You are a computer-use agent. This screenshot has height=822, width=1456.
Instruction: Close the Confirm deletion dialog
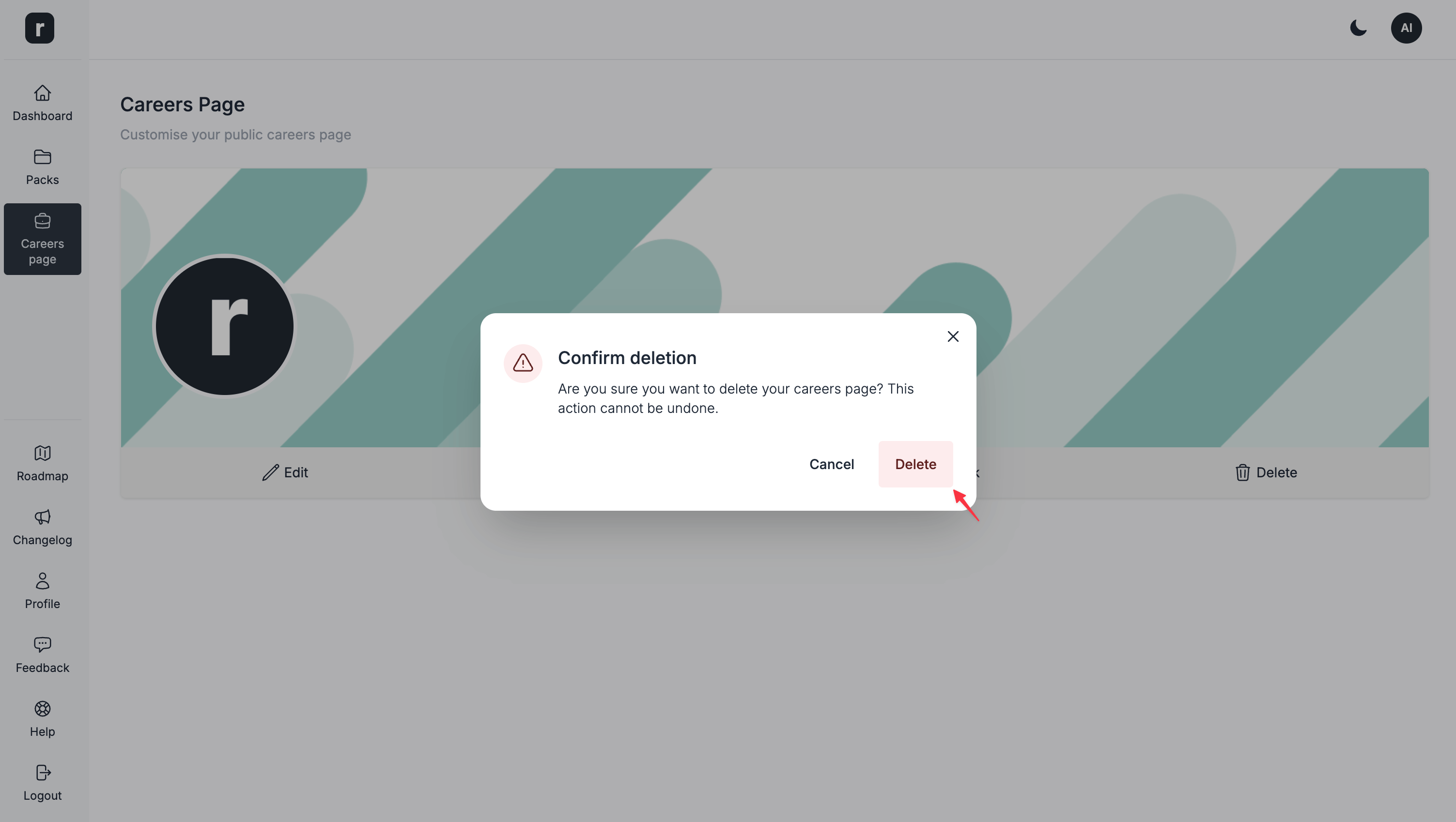point(953,336)
